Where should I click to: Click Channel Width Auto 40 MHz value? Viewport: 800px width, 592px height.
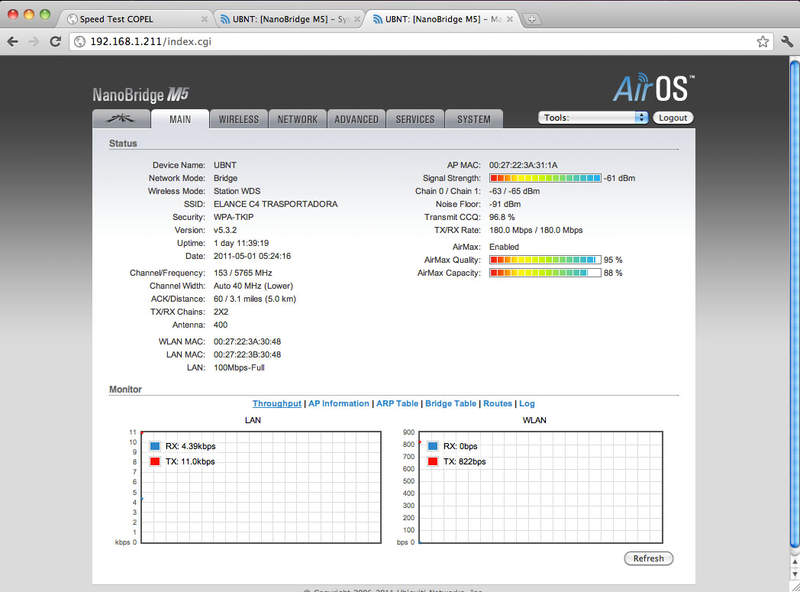point(253,286)
